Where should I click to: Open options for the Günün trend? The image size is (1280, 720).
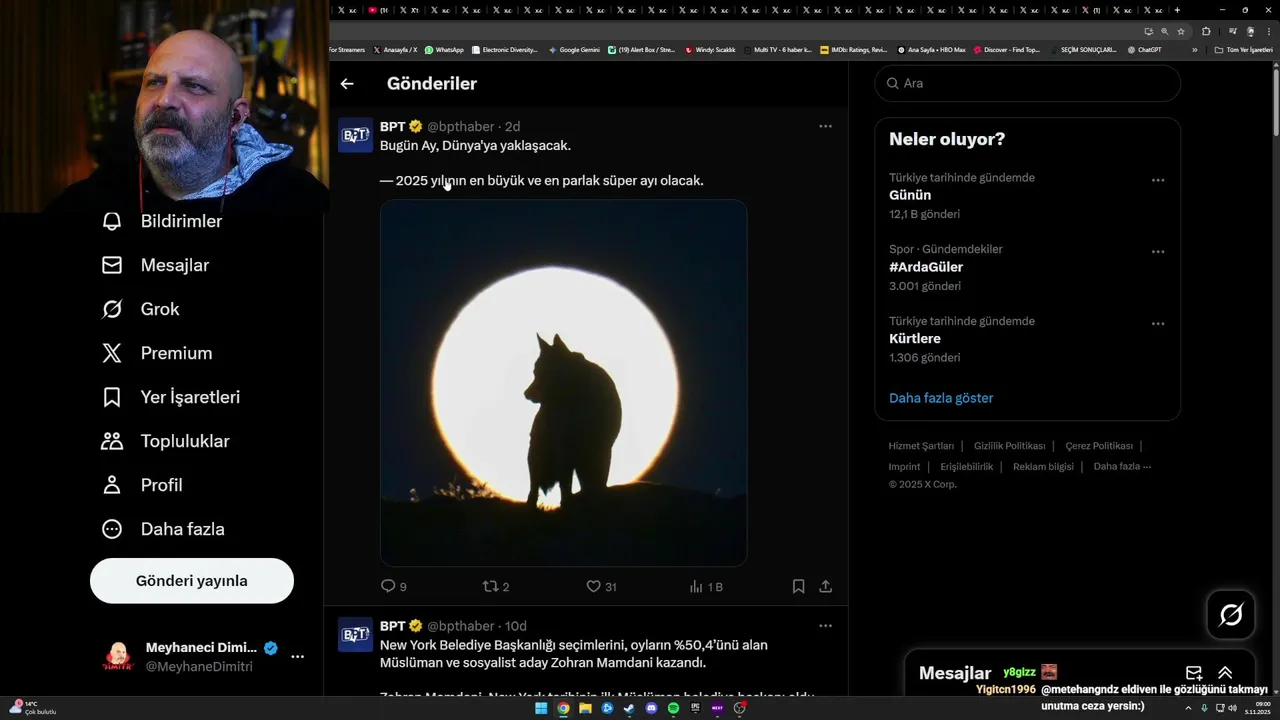pos(1158,180)
